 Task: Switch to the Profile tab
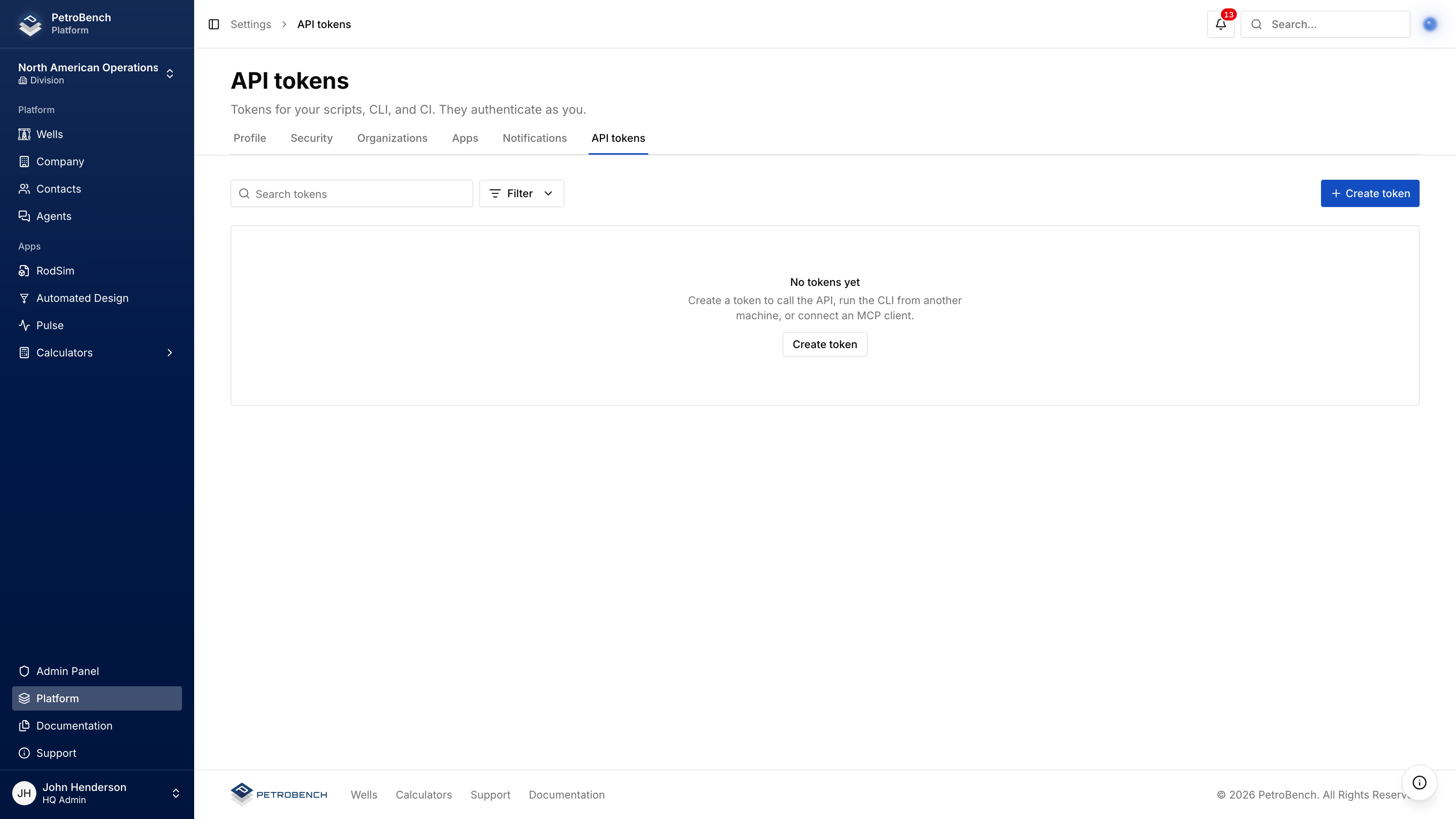pyautogui.click(x=249, y=138)
